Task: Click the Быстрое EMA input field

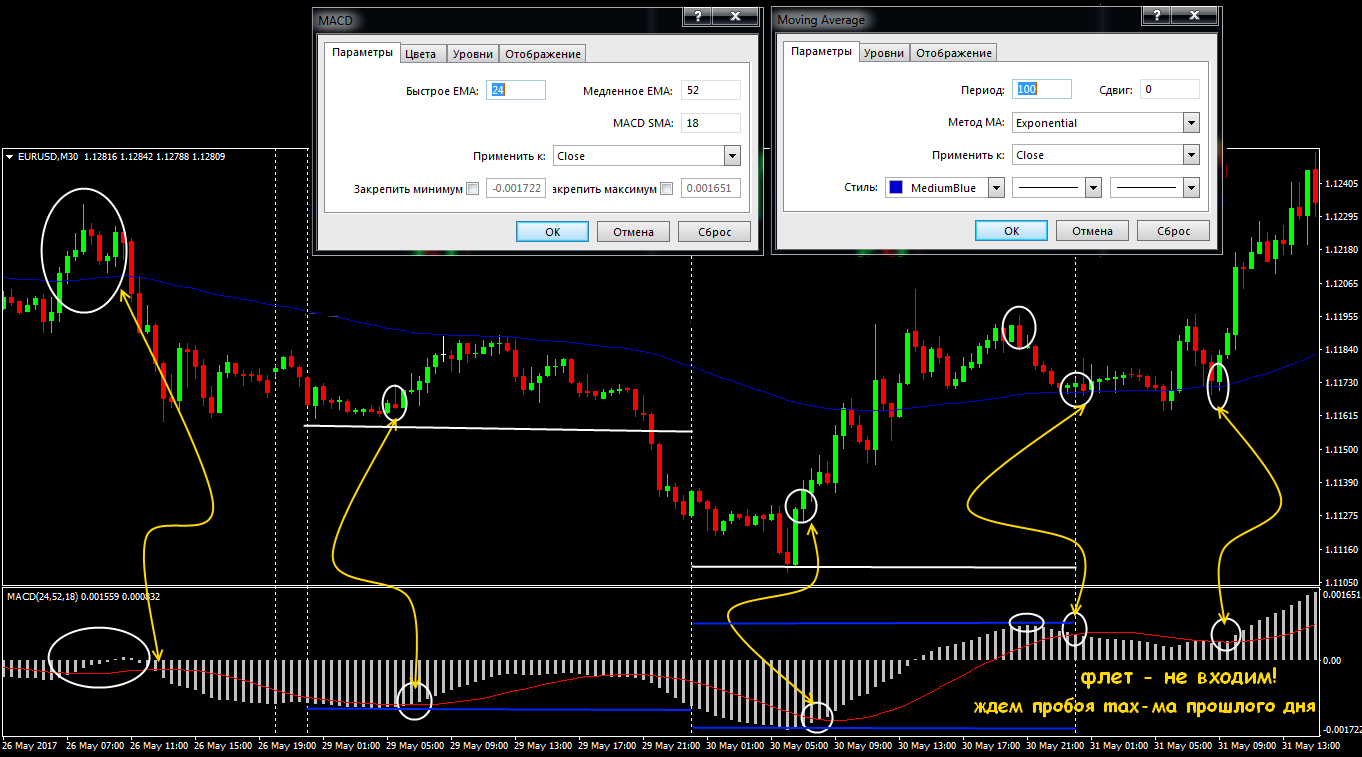Action: pos(516,90)
